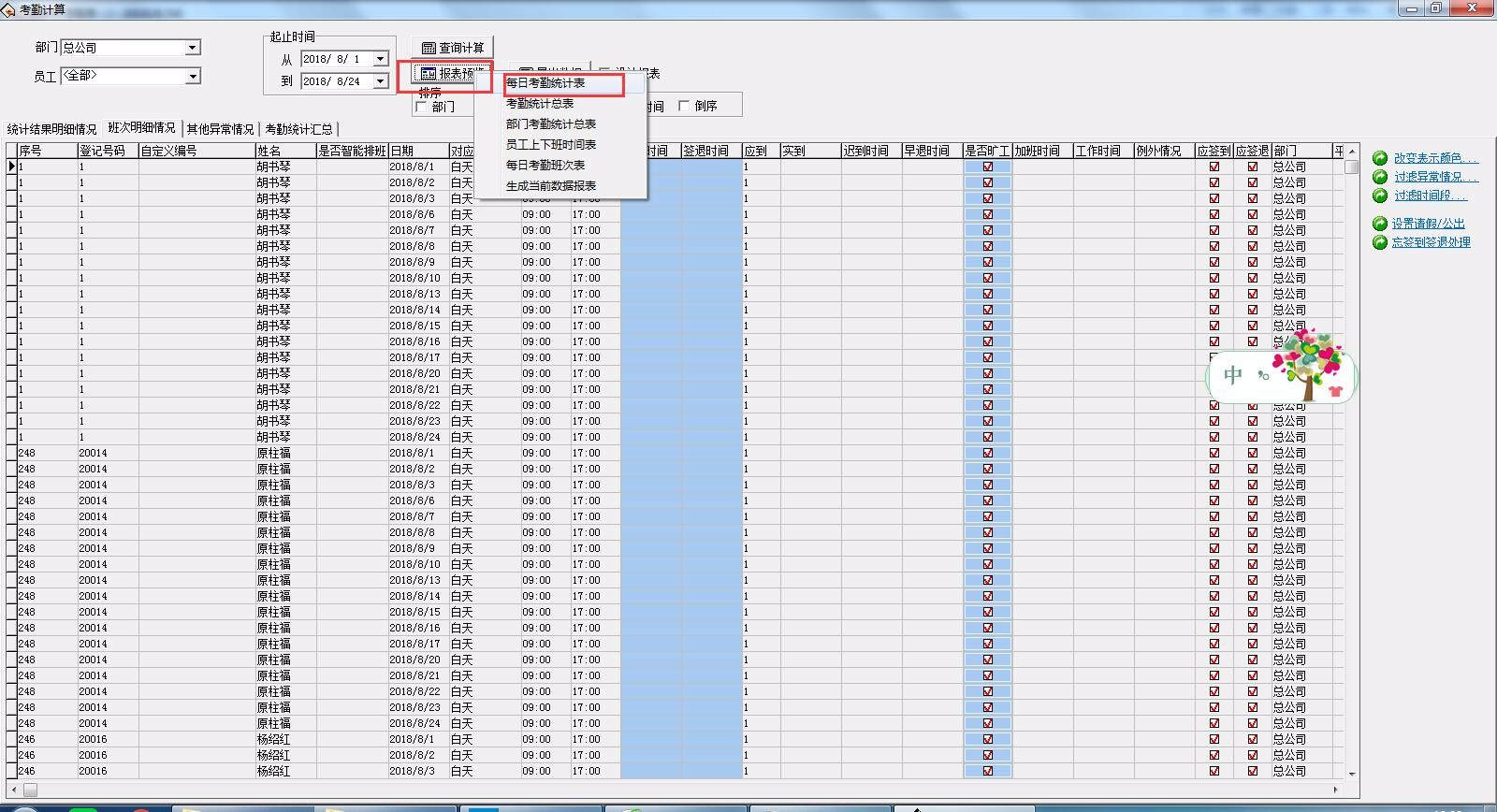Click the horizontal scrollbar left arrow

(x=12, y=790)
